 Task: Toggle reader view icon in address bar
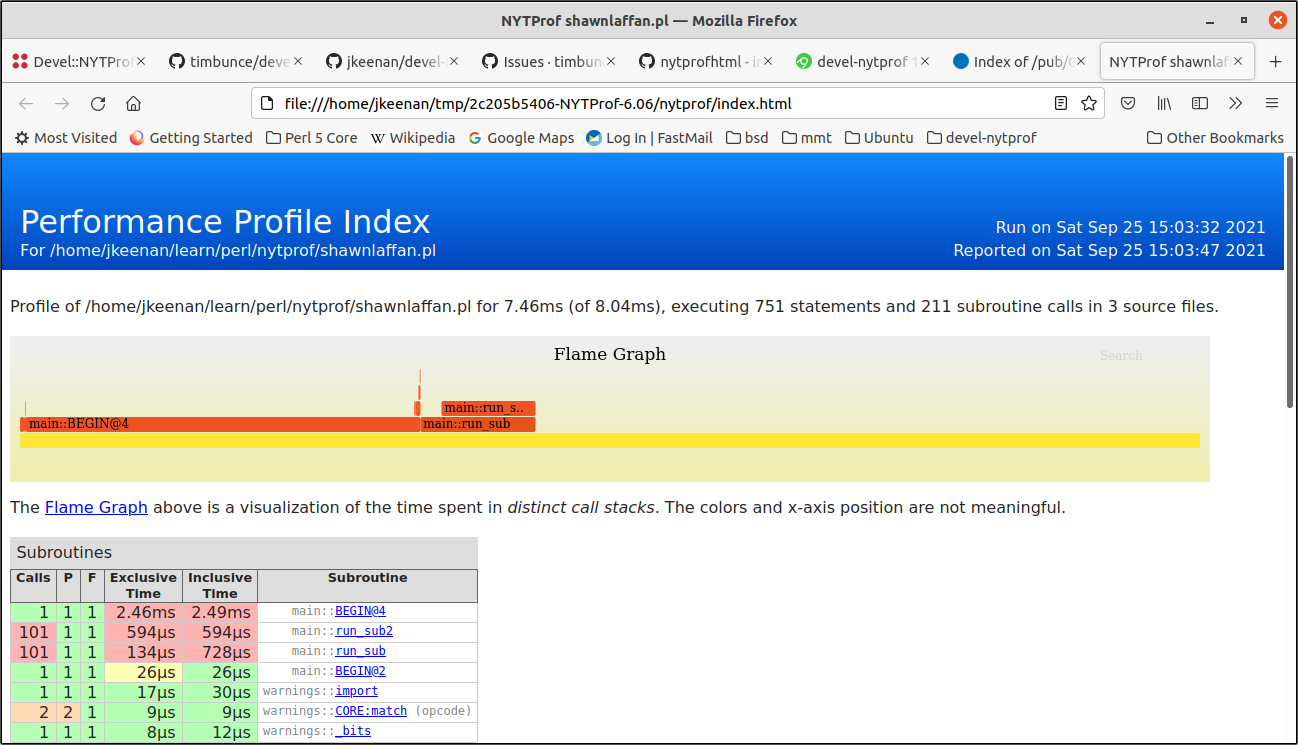click(x=1062, y=103)
